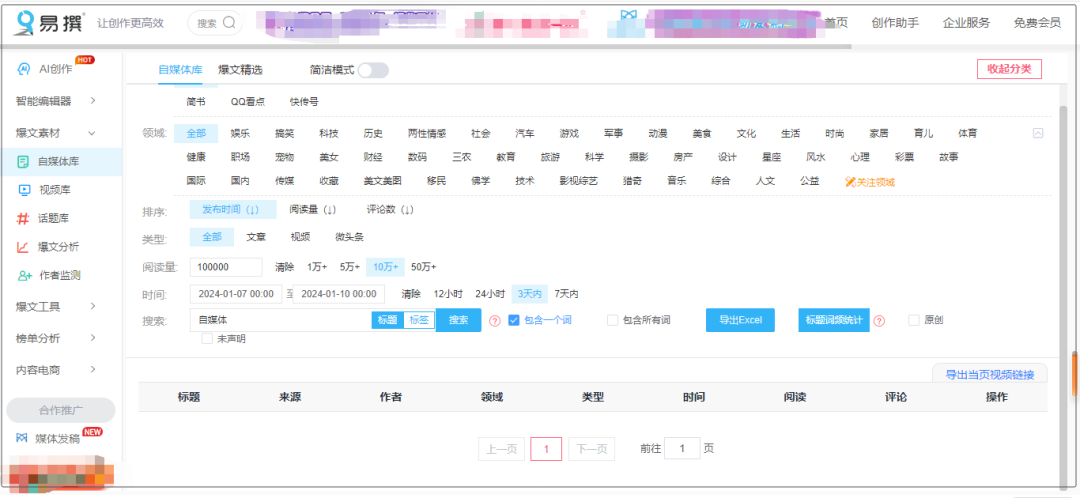Check the 包含所有词 checkbox

612,320
